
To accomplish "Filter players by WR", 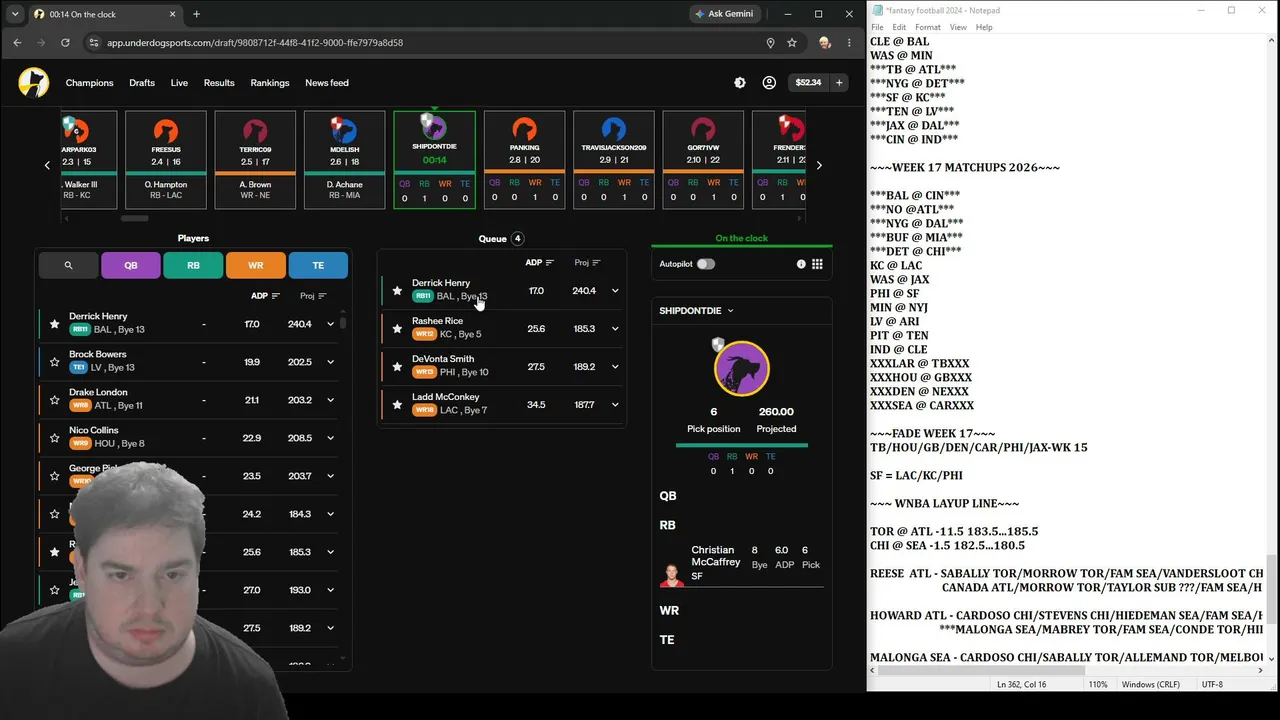I will (x=256, y=265).
